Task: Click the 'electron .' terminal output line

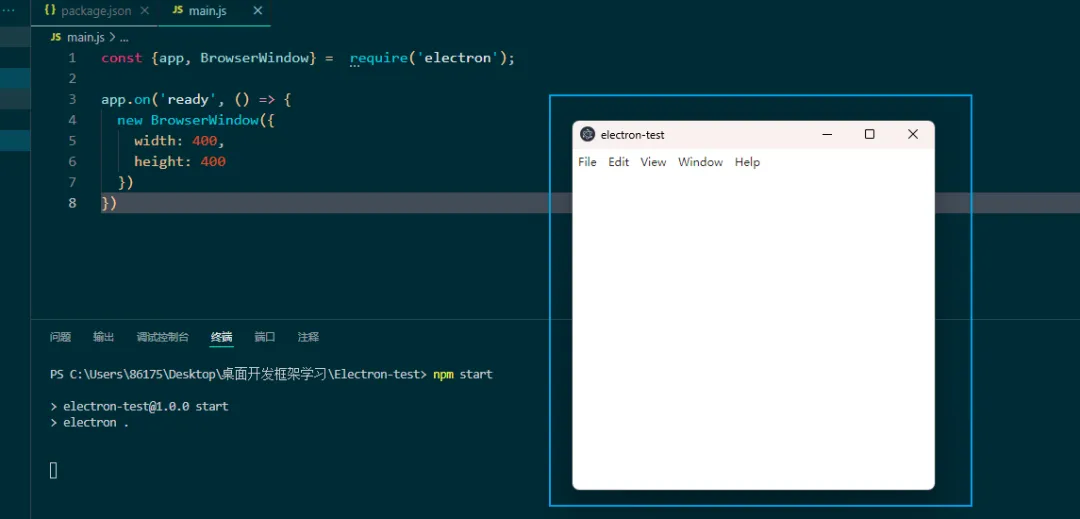Action: [x=90, y=423]
